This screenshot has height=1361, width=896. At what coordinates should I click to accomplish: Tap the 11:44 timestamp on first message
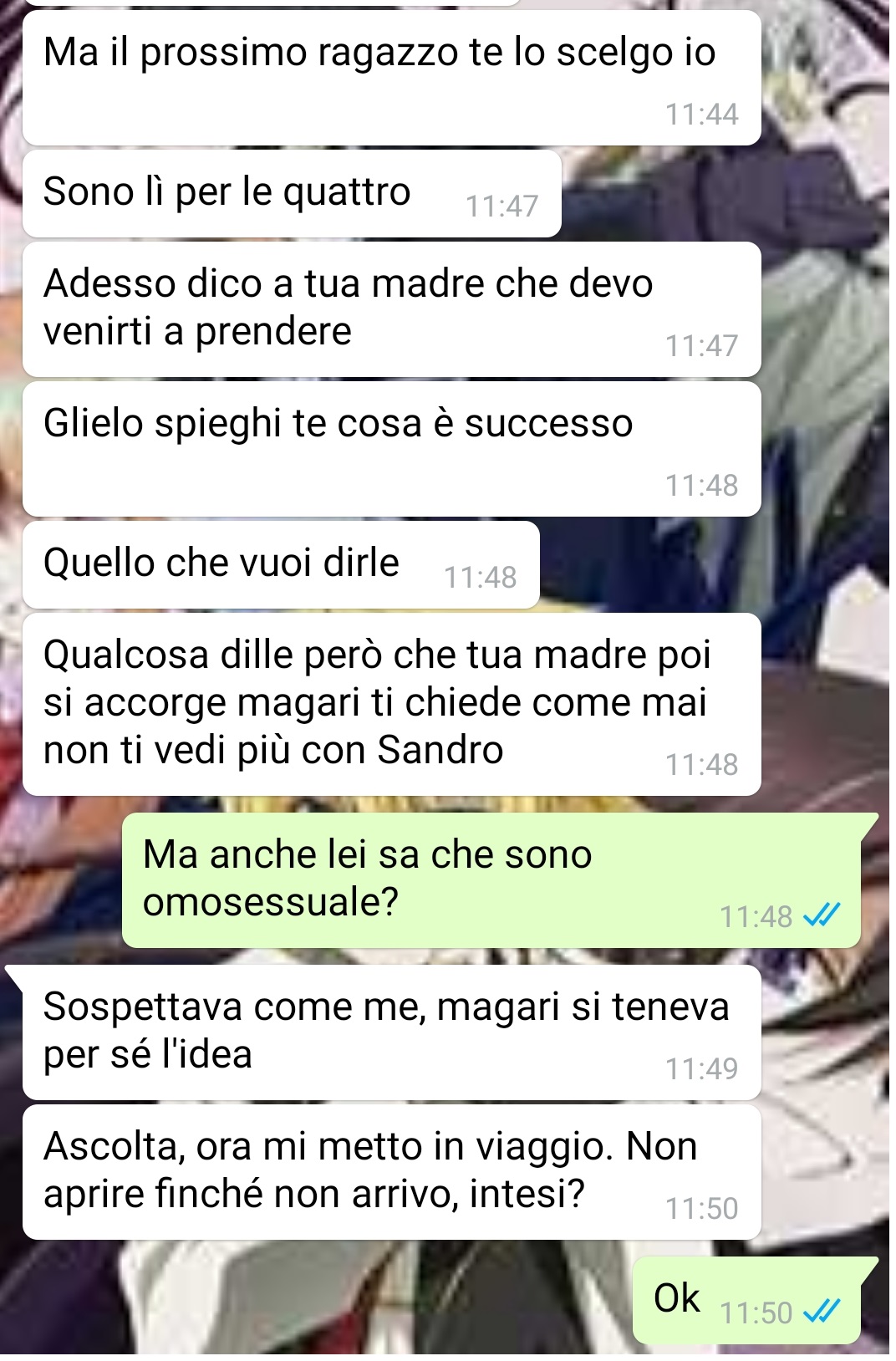(x=701, y=114)
